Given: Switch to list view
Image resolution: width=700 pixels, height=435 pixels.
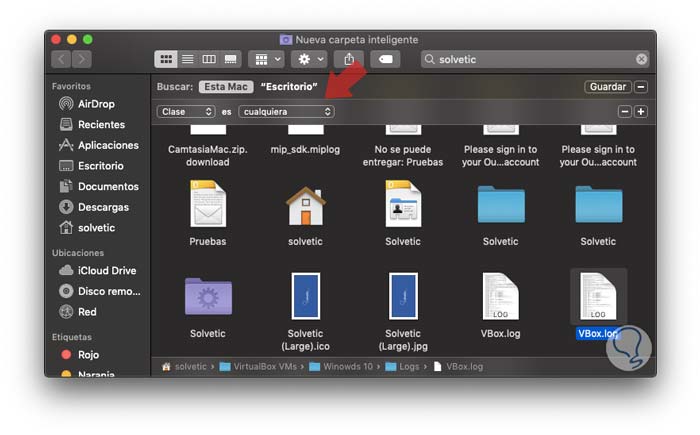Looking at the screenshot, I should tap(188, 59).
